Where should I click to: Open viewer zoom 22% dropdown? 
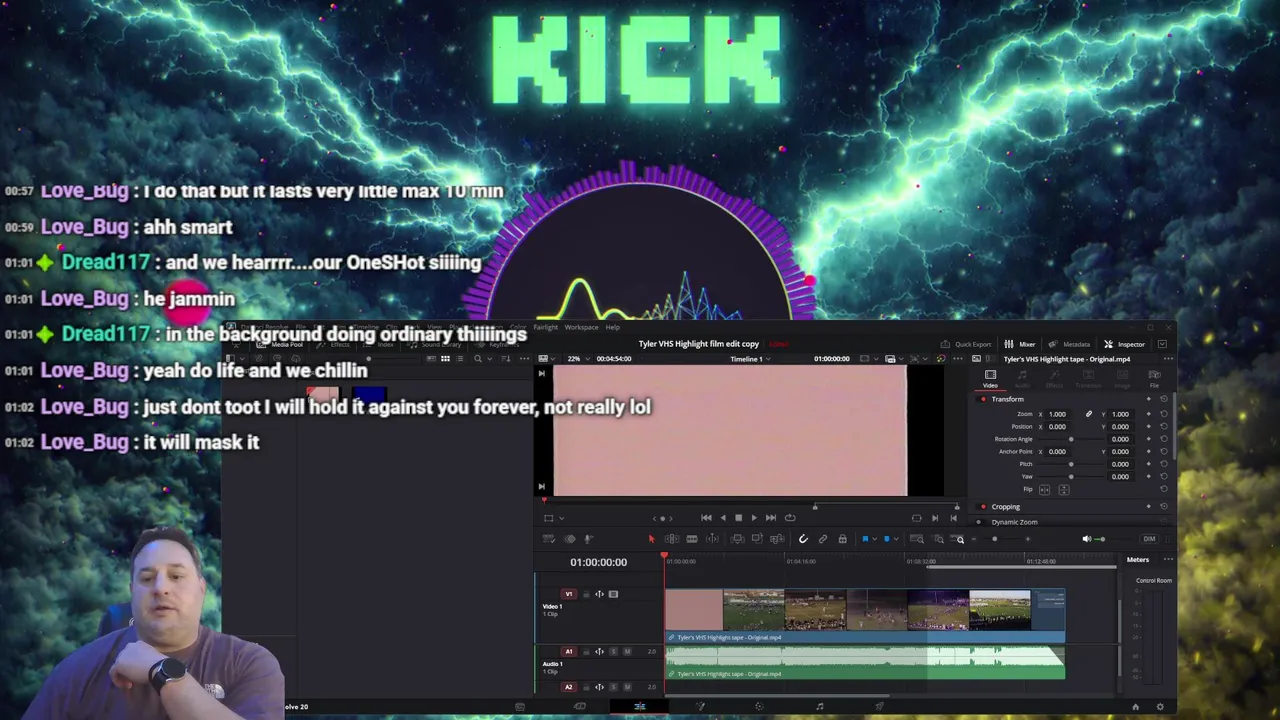coord(579,358)
